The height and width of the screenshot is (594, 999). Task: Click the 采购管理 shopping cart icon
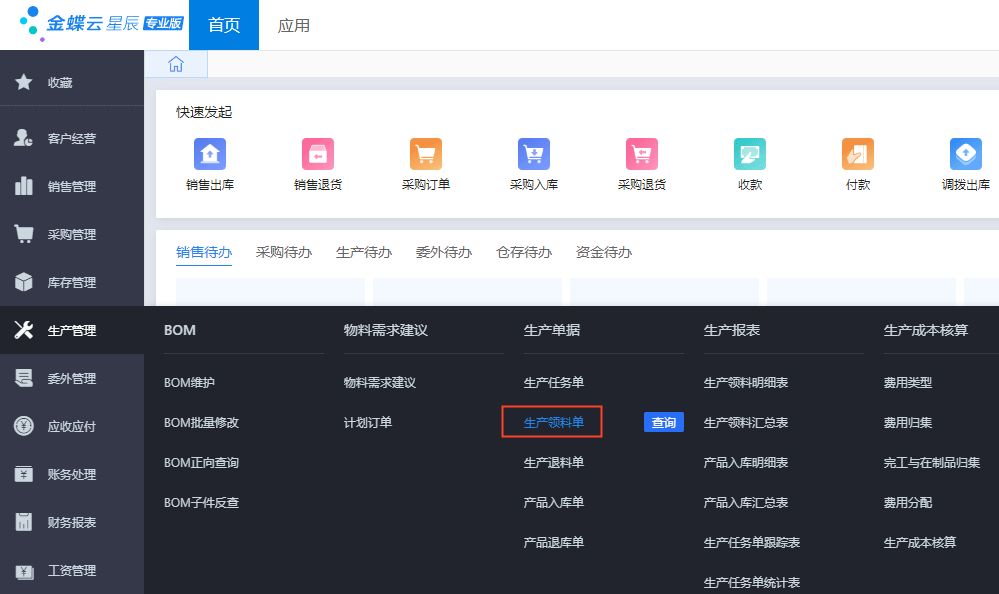[x=24, y=234]
